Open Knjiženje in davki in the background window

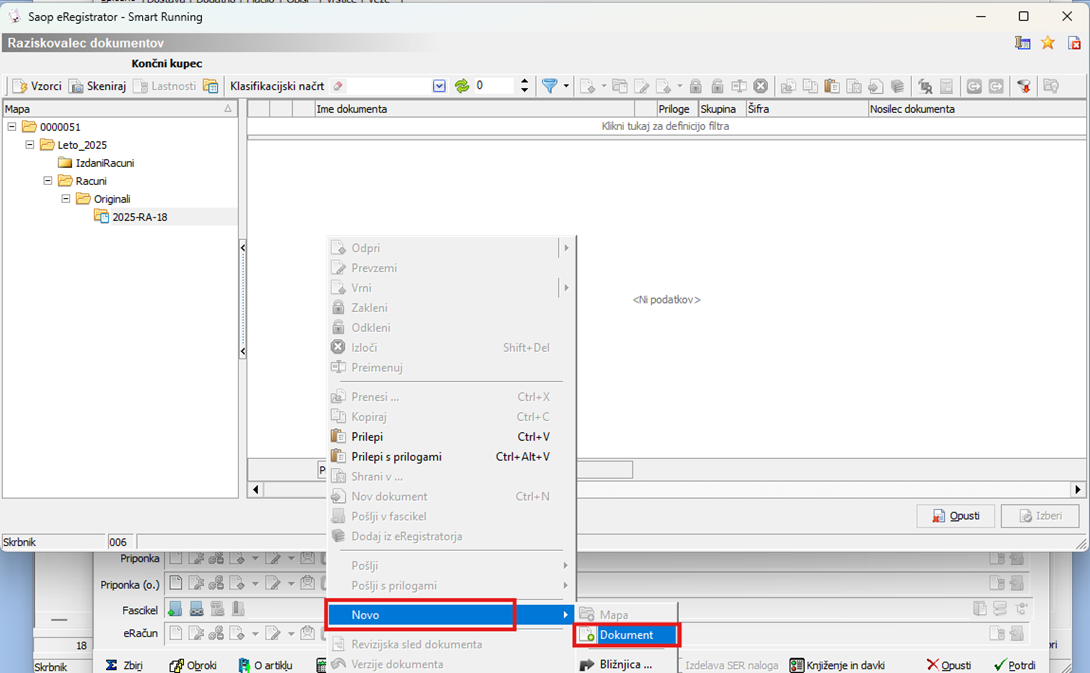click(837, 665)
